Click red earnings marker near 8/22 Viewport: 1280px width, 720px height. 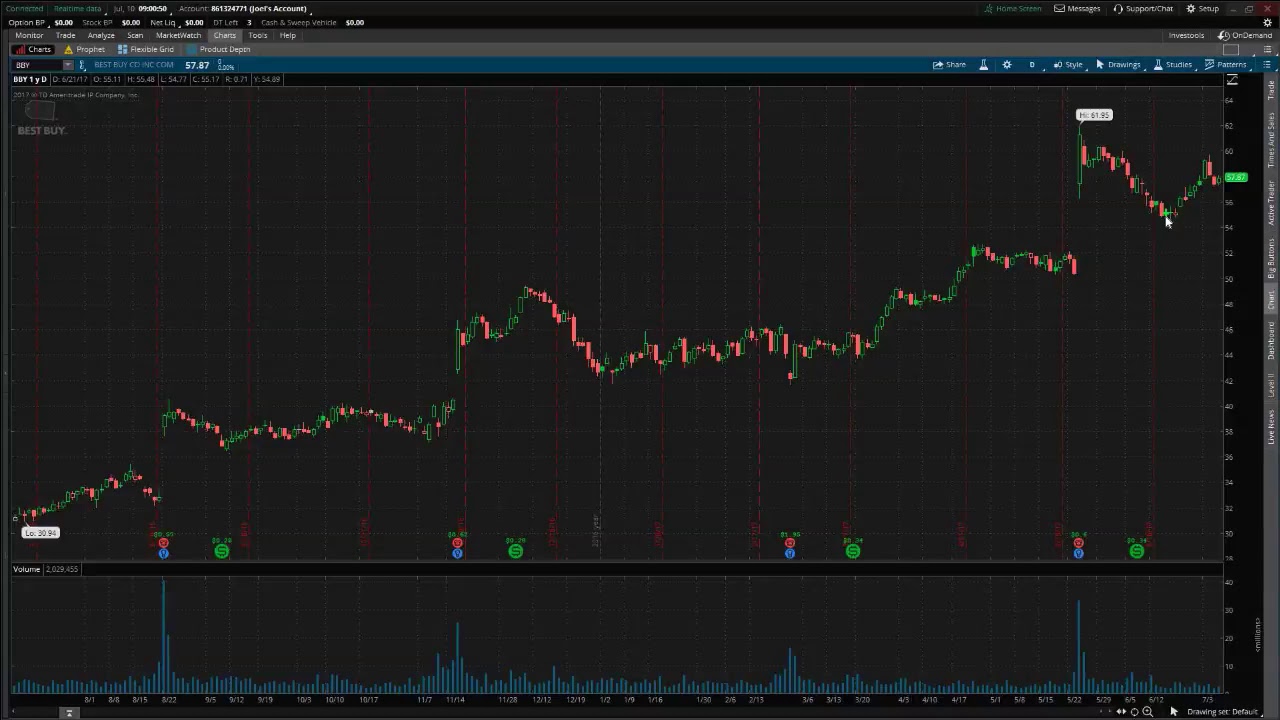coord(163,543)
